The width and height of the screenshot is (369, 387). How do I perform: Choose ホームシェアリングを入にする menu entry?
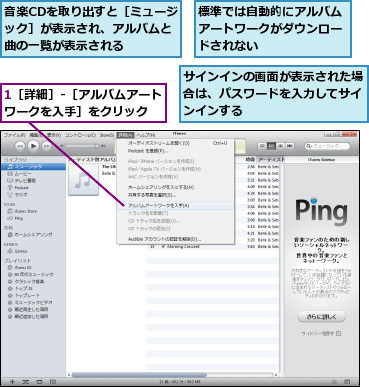pyautogui.click(x=175, y=187)
